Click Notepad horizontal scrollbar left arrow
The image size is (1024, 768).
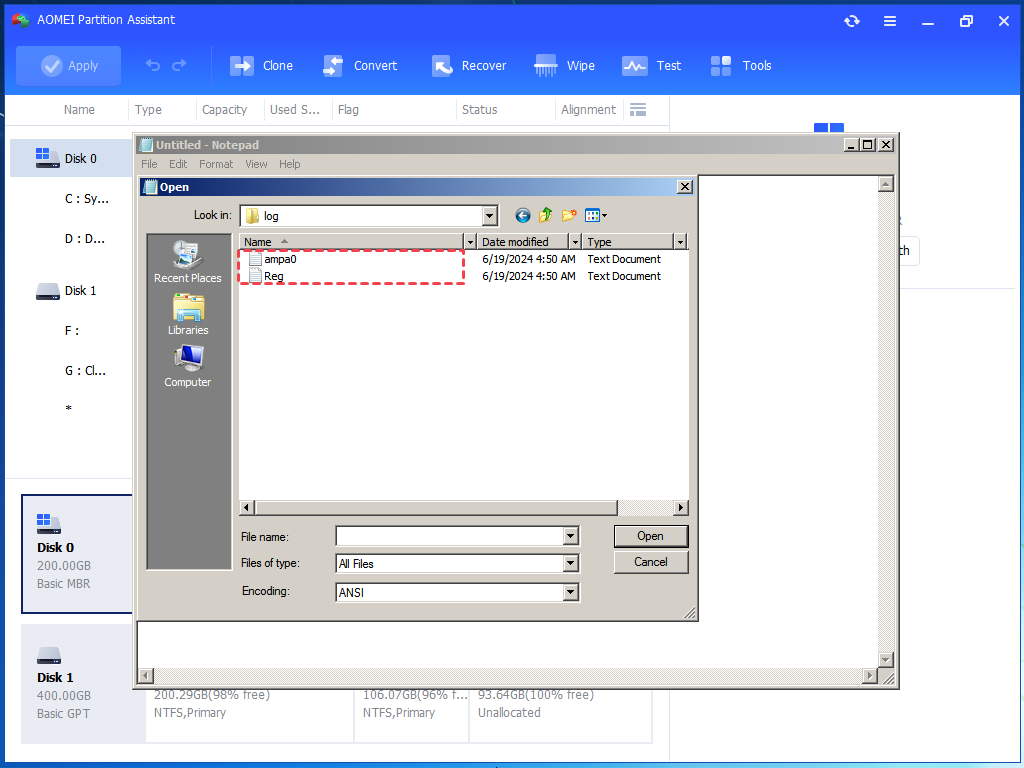[145, 676]
